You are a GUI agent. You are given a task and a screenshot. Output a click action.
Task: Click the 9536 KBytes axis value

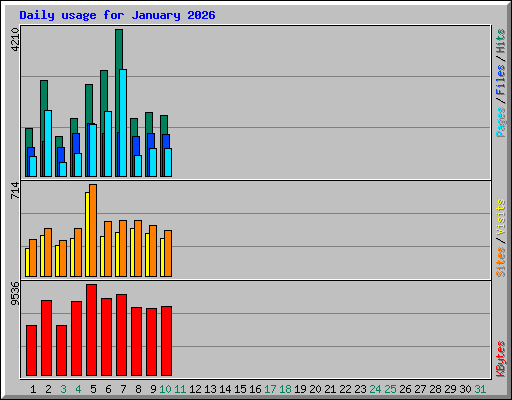coord(15,294)
